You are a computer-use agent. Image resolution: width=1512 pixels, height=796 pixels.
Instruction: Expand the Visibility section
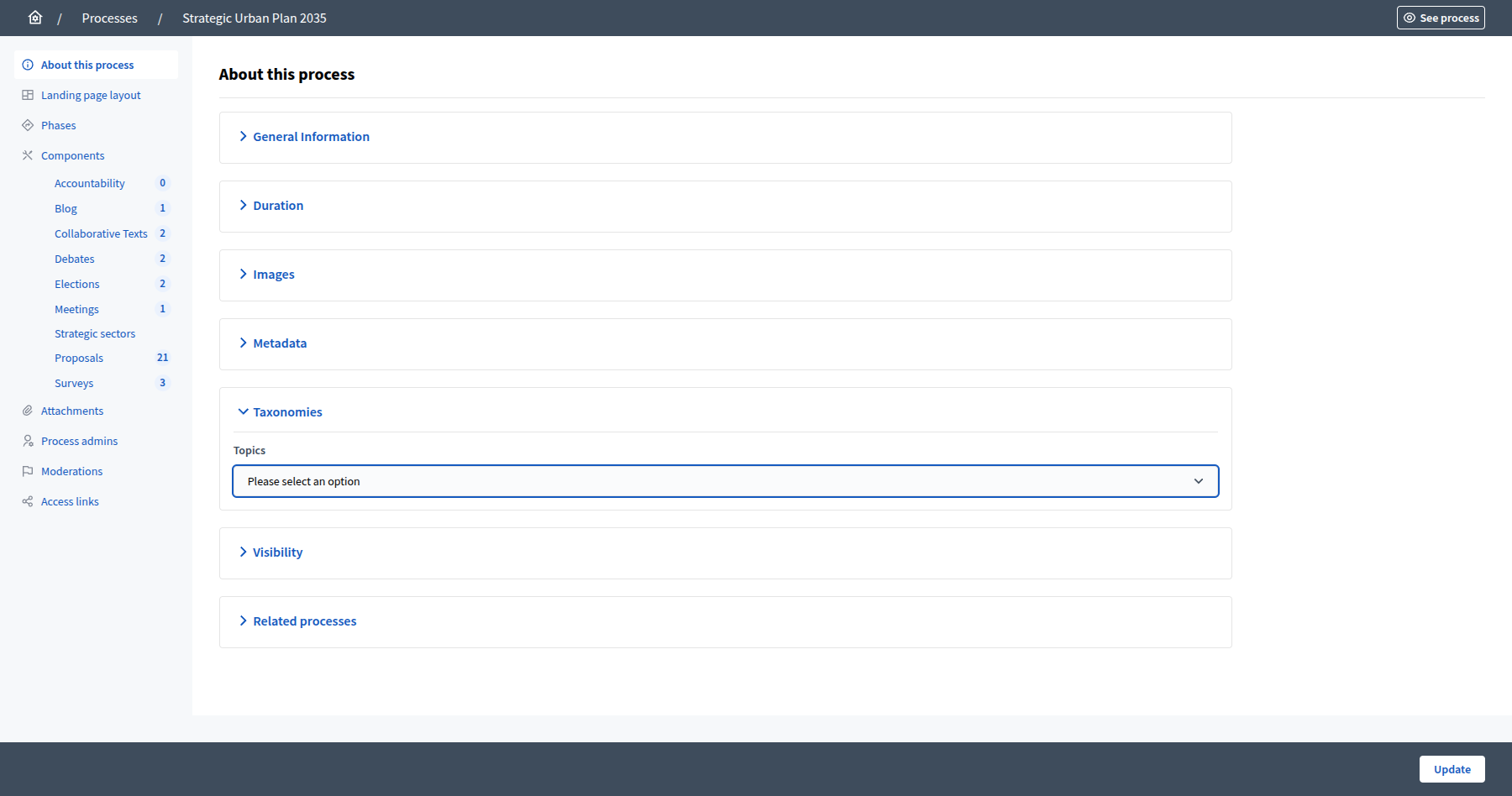pos(277,552)
